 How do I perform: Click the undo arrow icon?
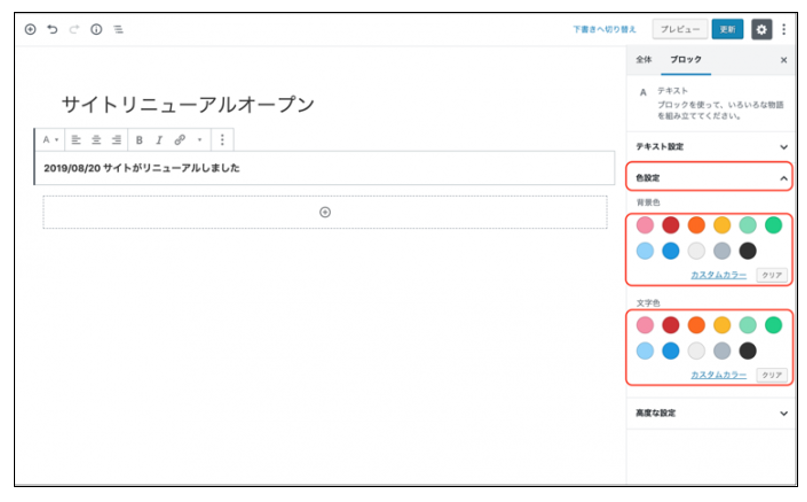[52, 30]
